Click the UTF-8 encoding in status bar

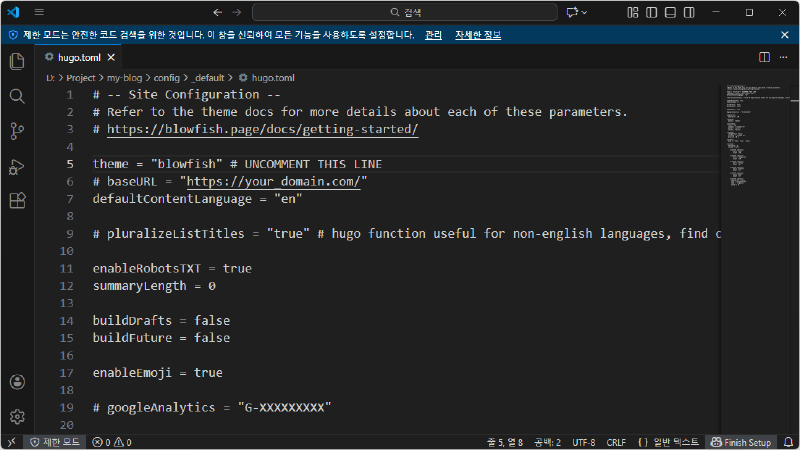583,442
